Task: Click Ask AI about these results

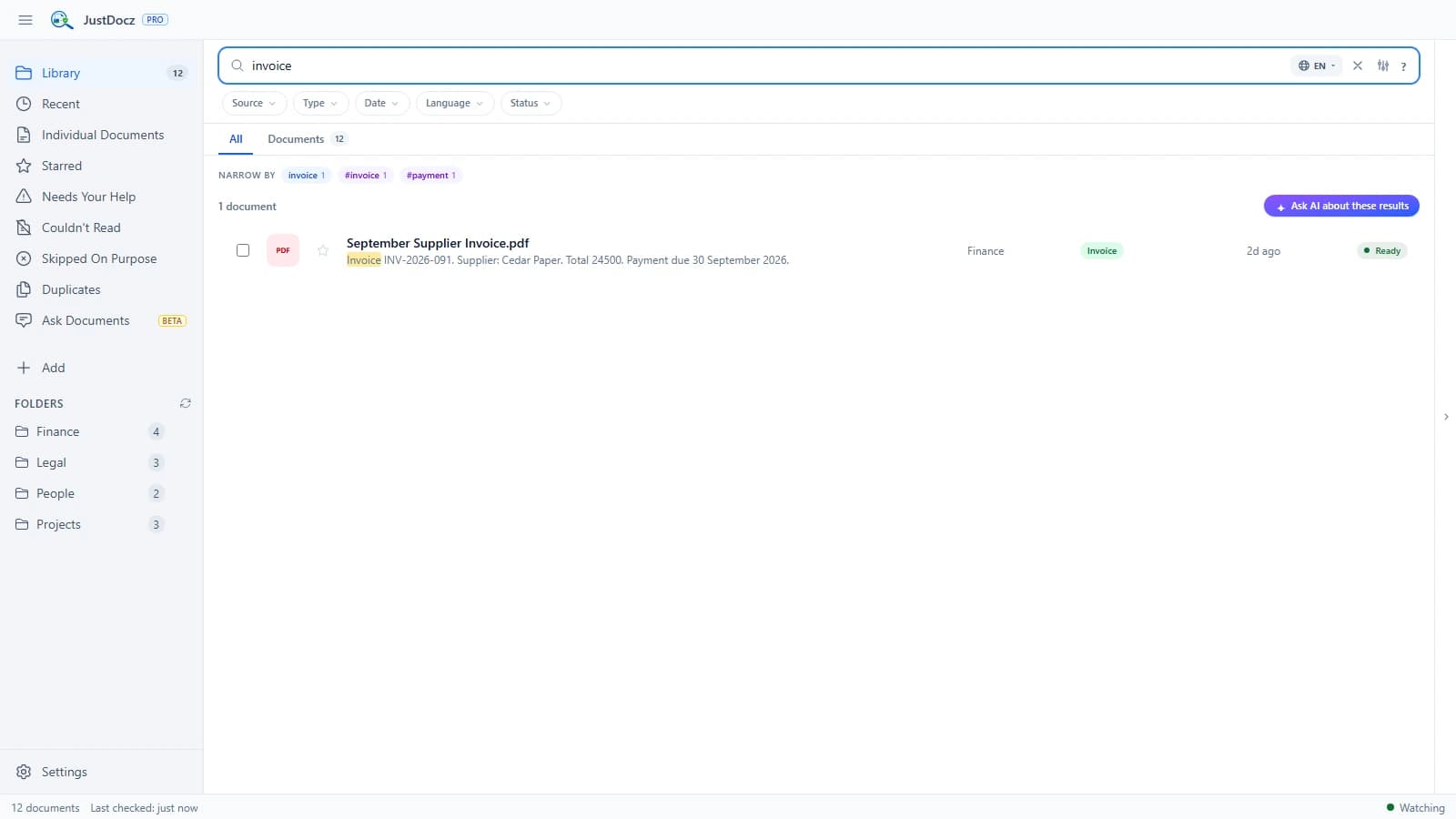Action: point(1341,206)
